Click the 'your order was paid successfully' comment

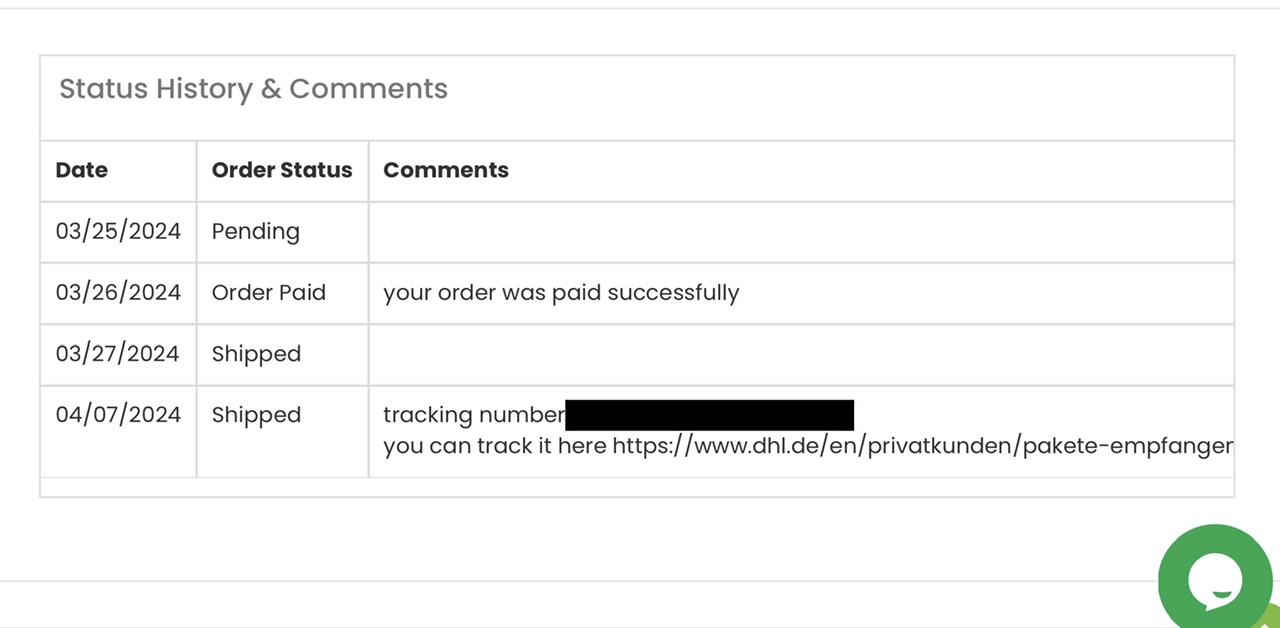561,293
